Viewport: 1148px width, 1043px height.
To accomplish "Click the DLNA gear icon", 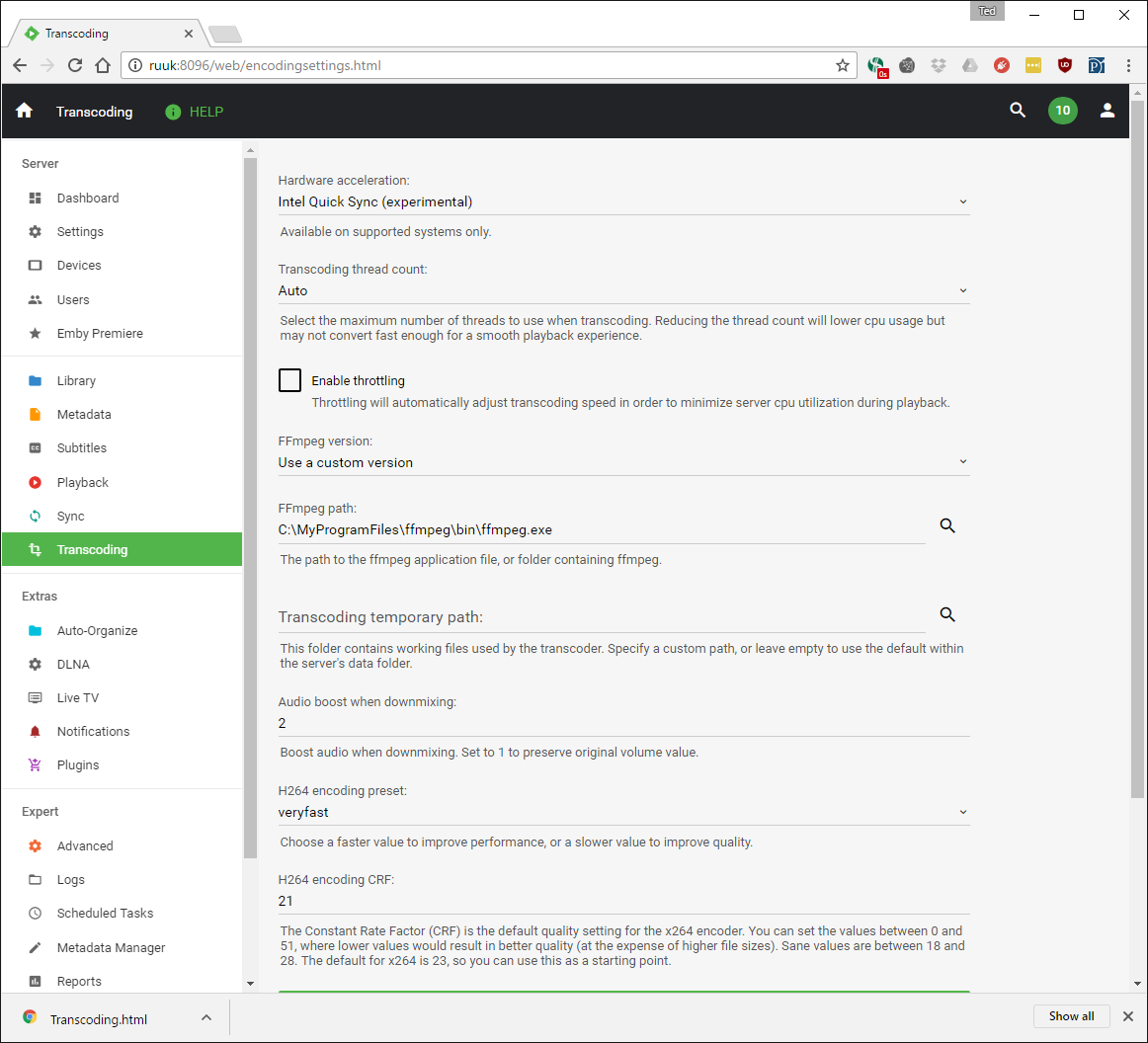I will tap(36, 665).
